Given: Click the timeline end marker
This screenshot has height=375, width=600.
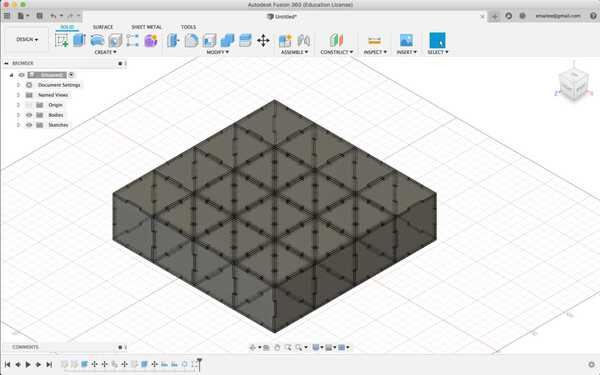Looking at the screenshot, I should 199,364.
